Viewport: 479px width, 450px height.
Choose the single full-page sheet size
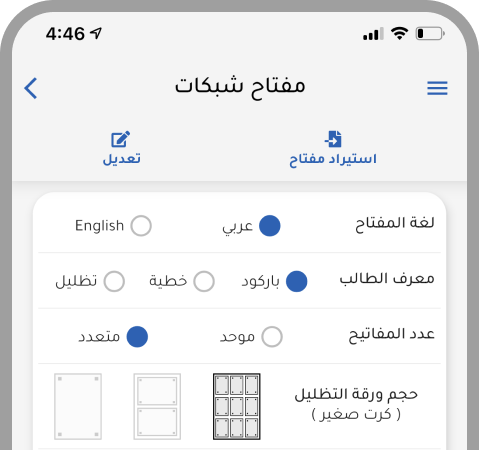pyautogui.click(x=78, y=406)
